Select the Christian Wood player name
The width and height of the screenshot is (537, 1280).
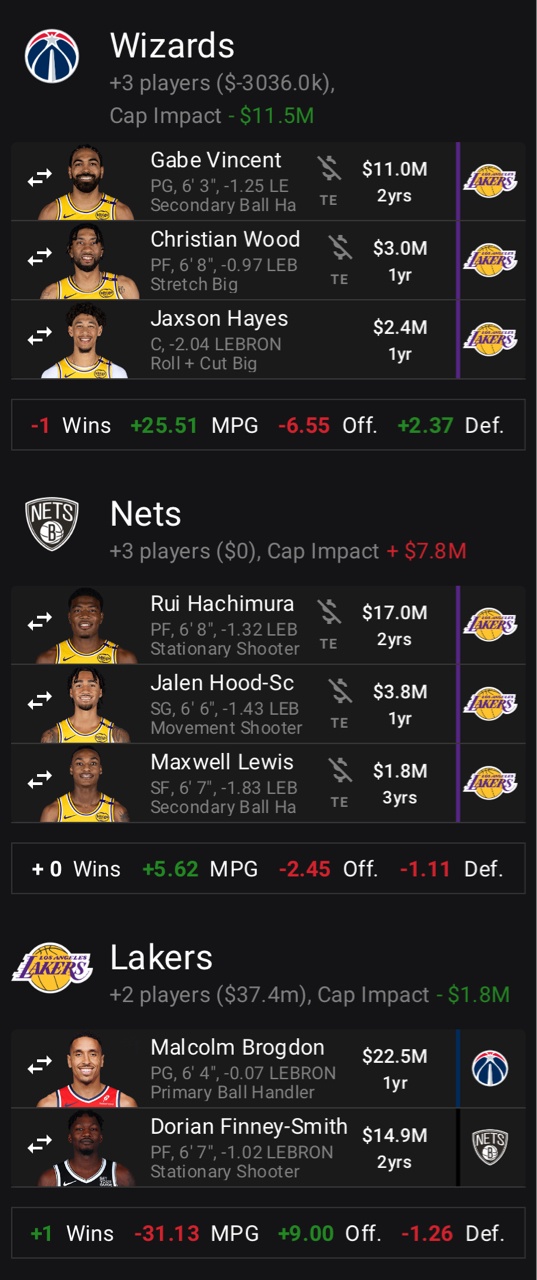pyautogui.click(x=225, y=239)
